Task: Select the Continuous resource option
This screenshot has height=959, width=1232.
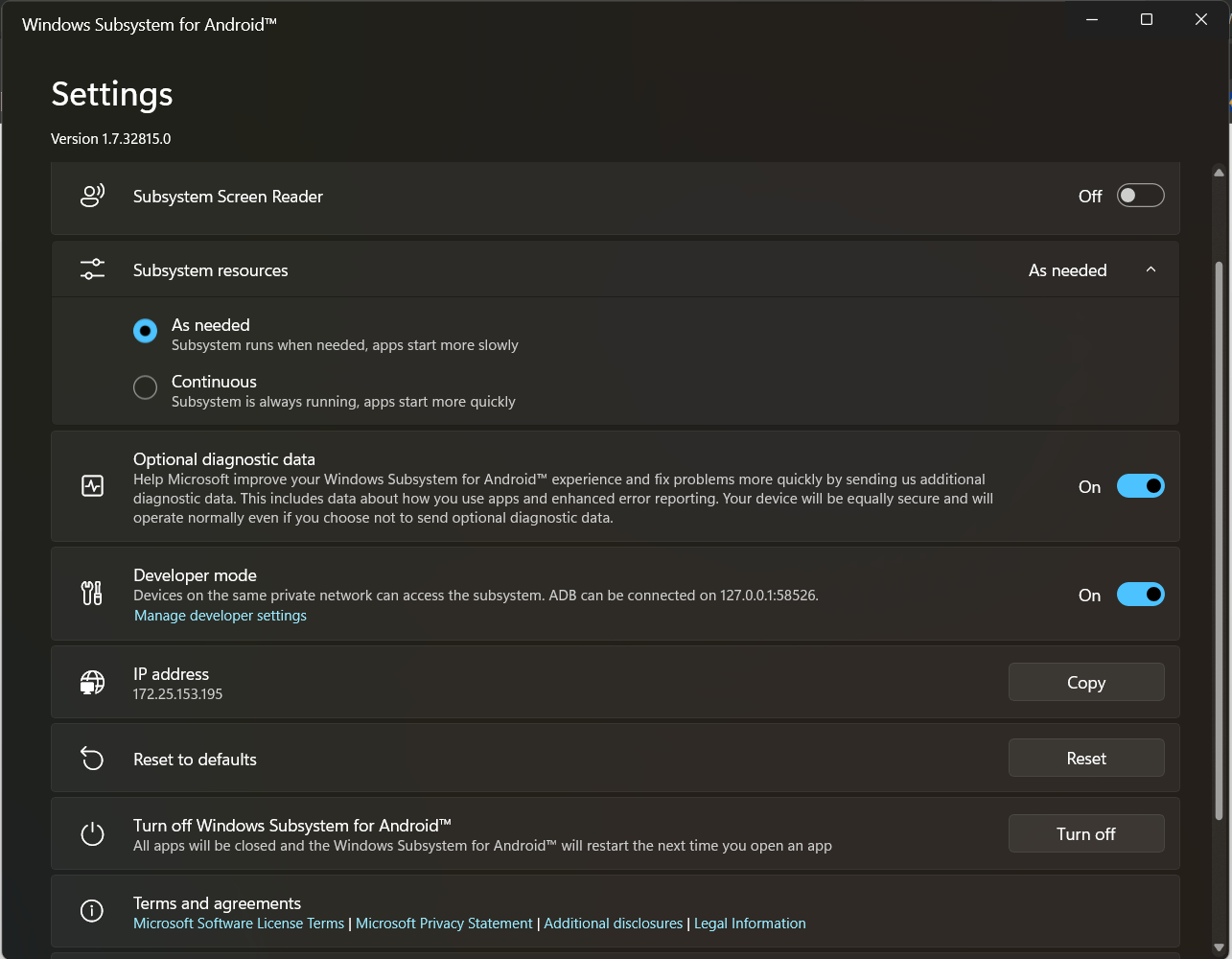Action: [145, 386]
